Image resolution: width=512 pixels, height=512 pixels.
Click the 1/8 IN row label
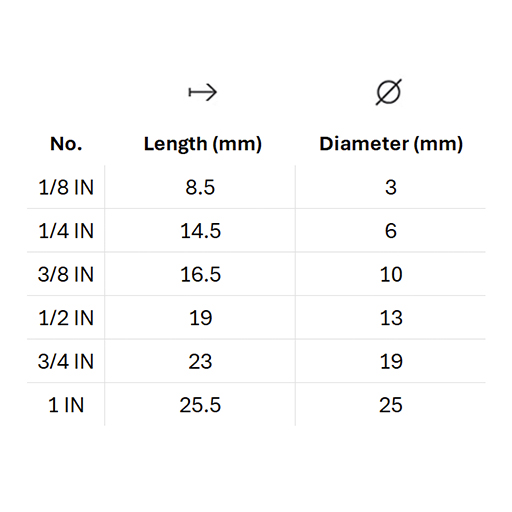[x=66, y=187]
